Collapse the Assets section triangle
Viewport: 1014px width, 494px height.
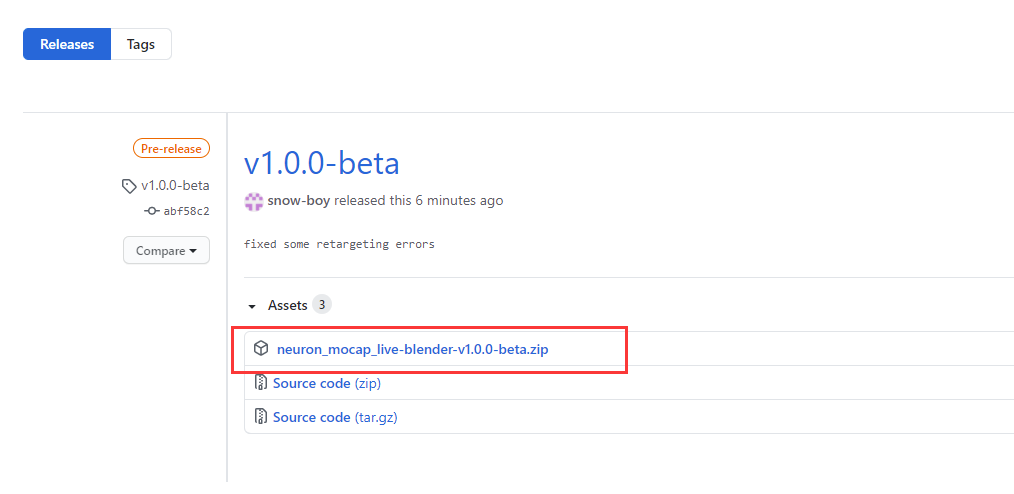253,306
